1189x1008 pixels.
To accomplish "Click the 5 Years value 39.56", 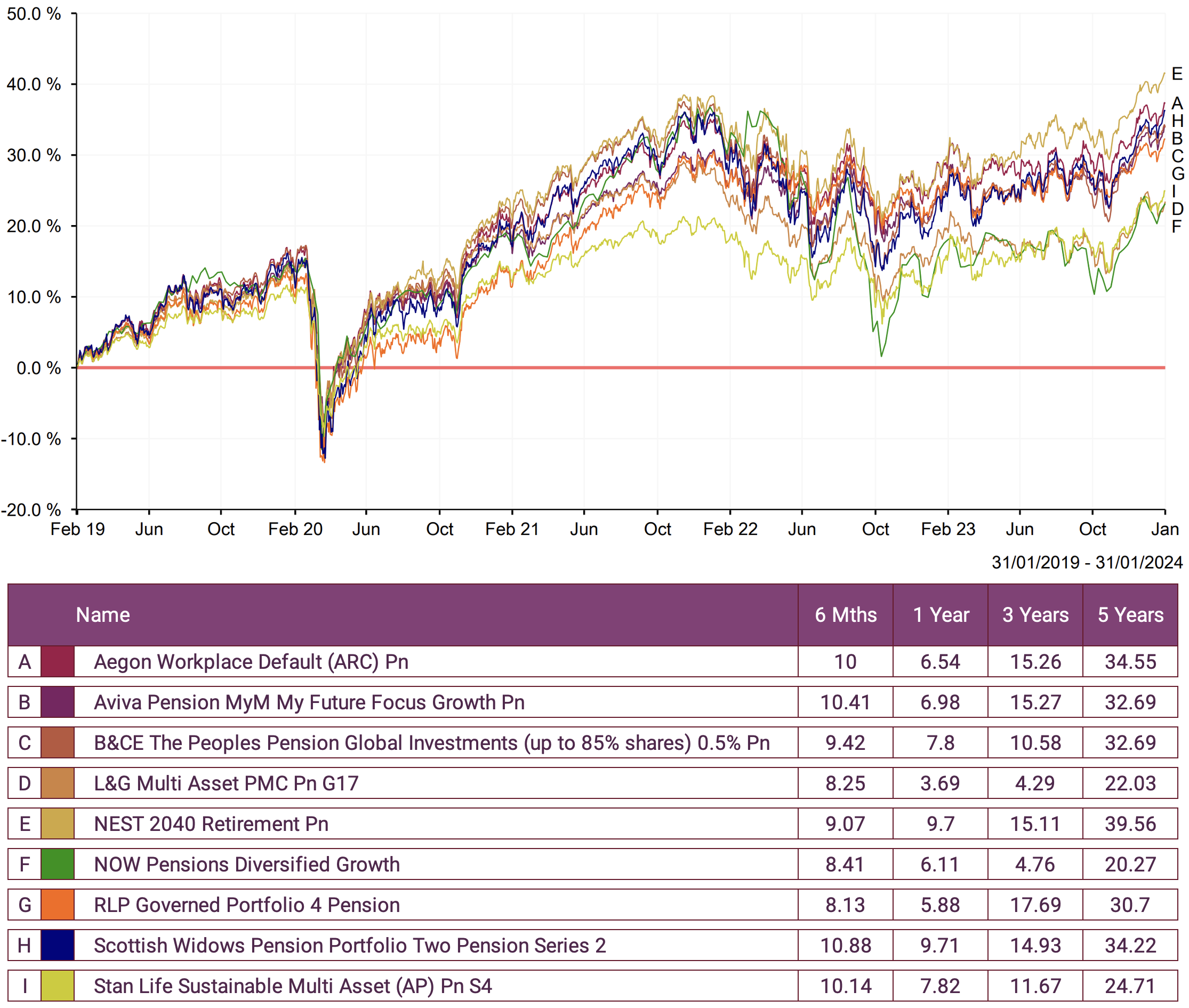I will (x=1130, y=824).
